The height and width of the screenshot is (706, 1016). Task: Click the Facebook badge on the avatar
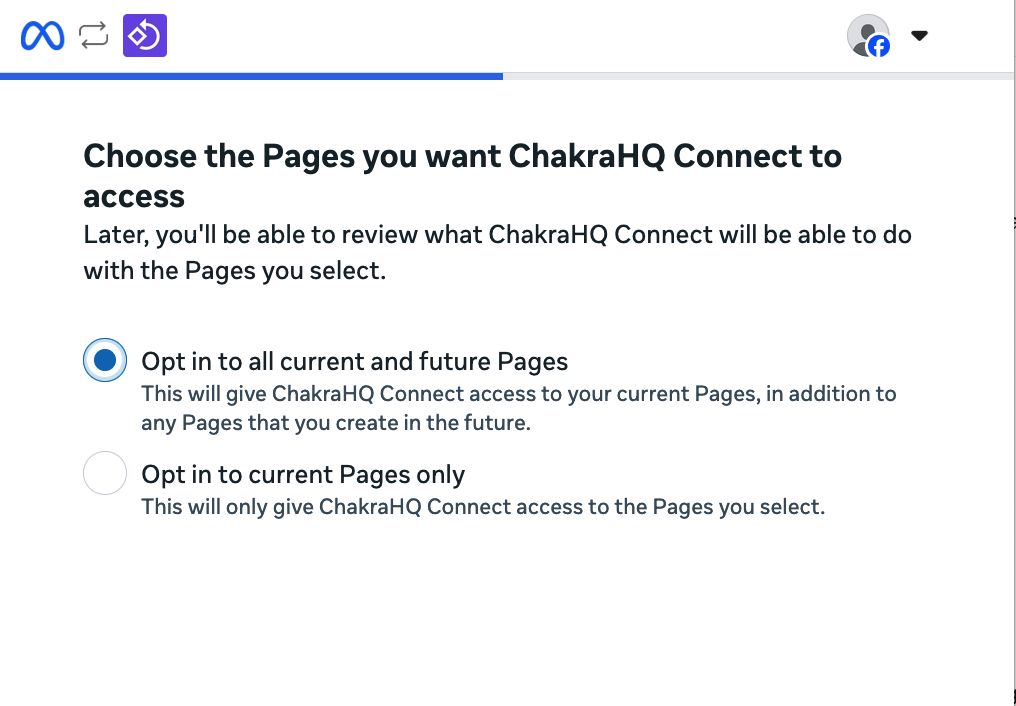pos(879,47)
